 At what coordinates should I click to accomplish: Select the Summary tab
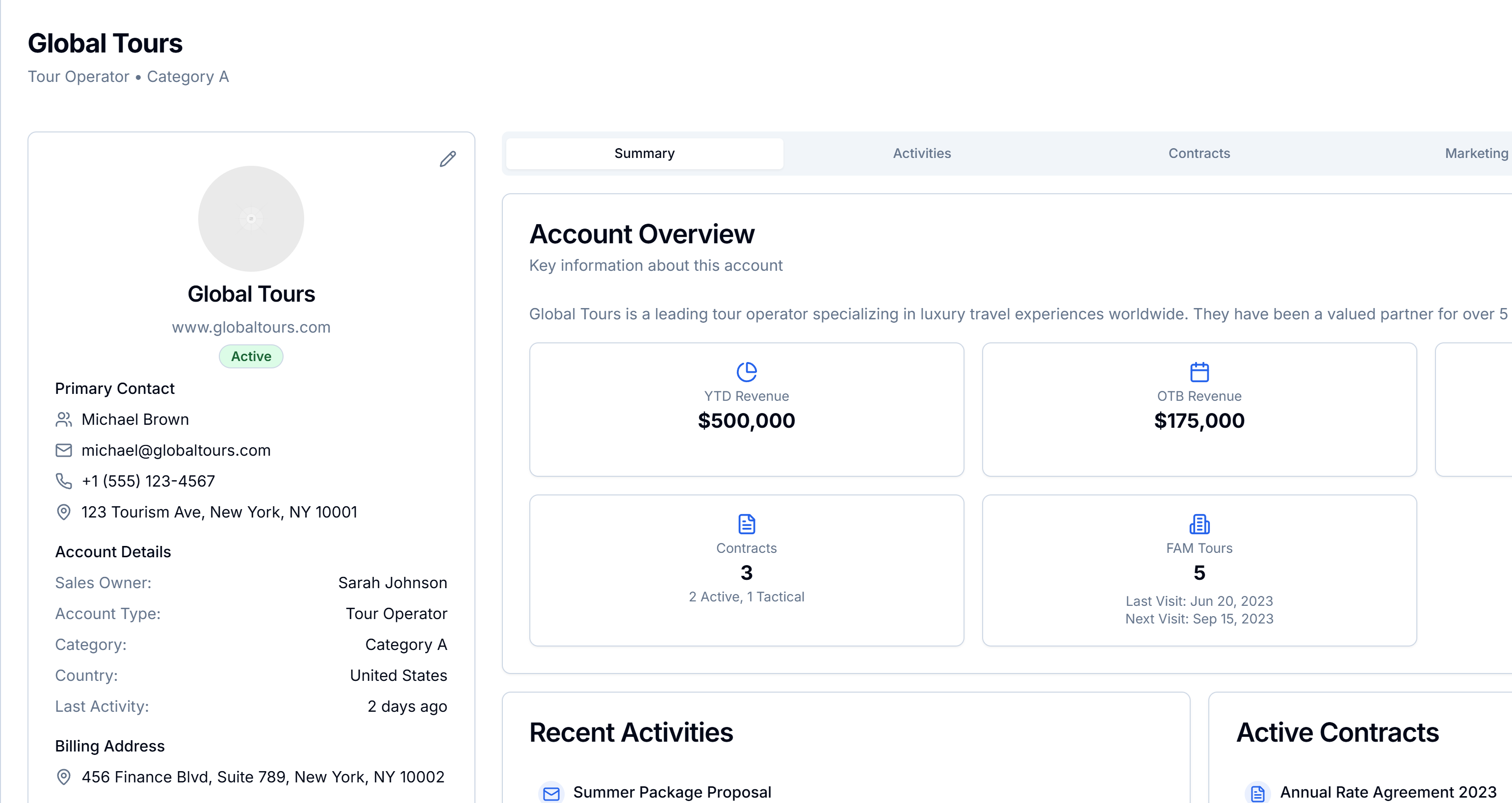coord(644,153)
